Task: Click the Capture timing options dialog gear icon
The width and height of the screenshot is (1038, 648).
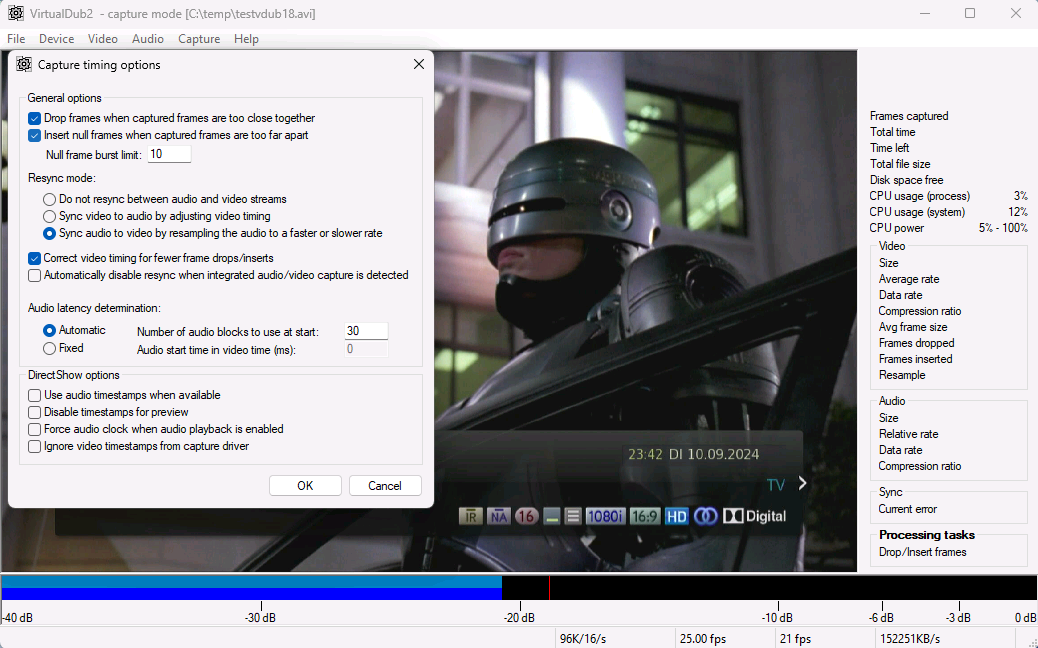Action: pos(24,65)
